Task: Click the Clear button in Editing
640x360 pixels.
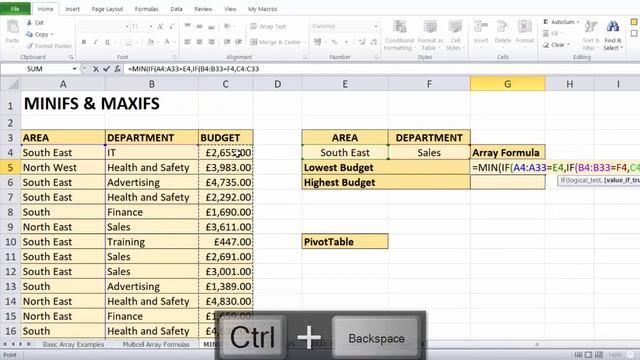Action: (x=557, y=45)
